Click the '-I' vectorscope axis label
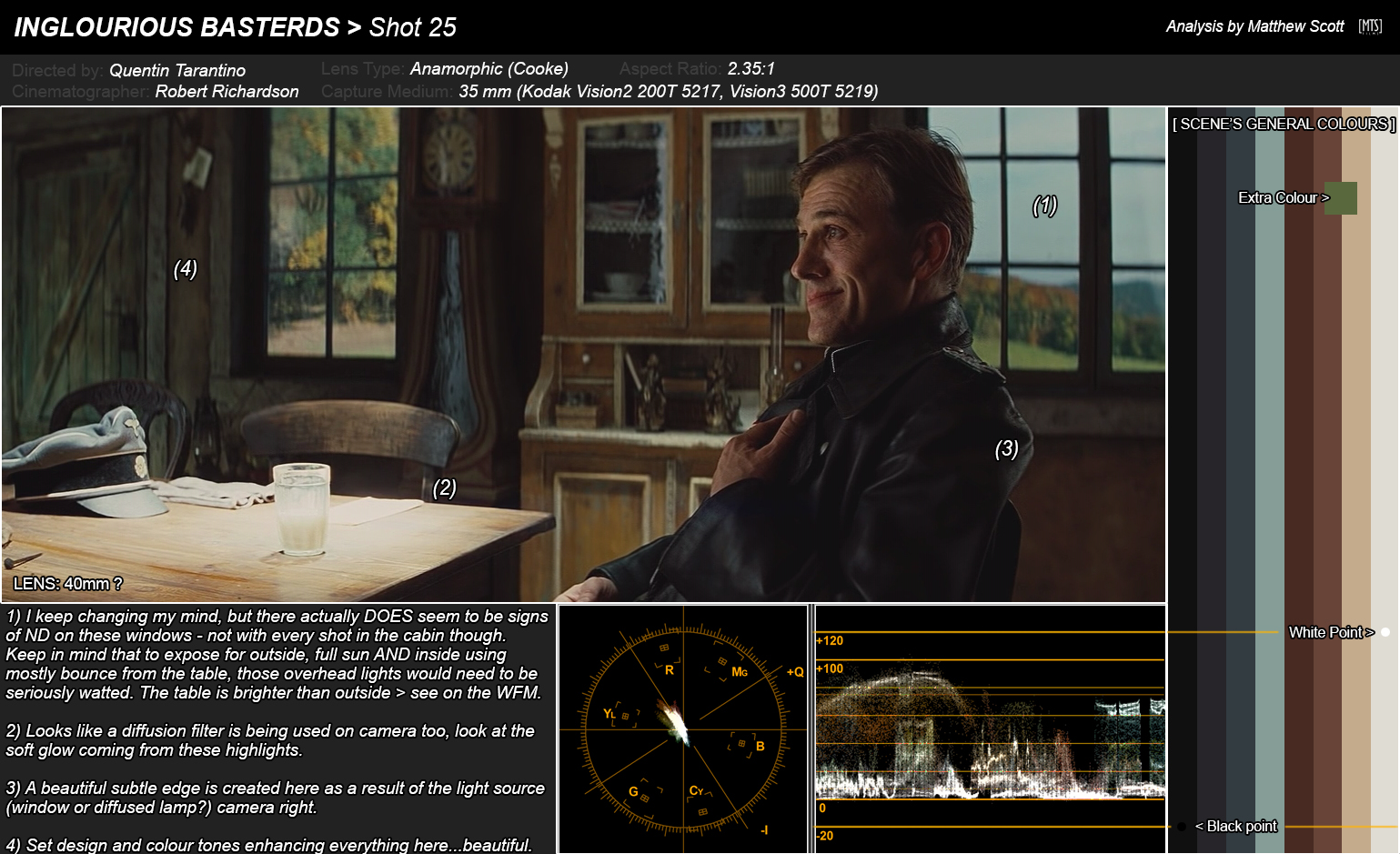Screen dimensions: 1400x854 pos(764,829)
